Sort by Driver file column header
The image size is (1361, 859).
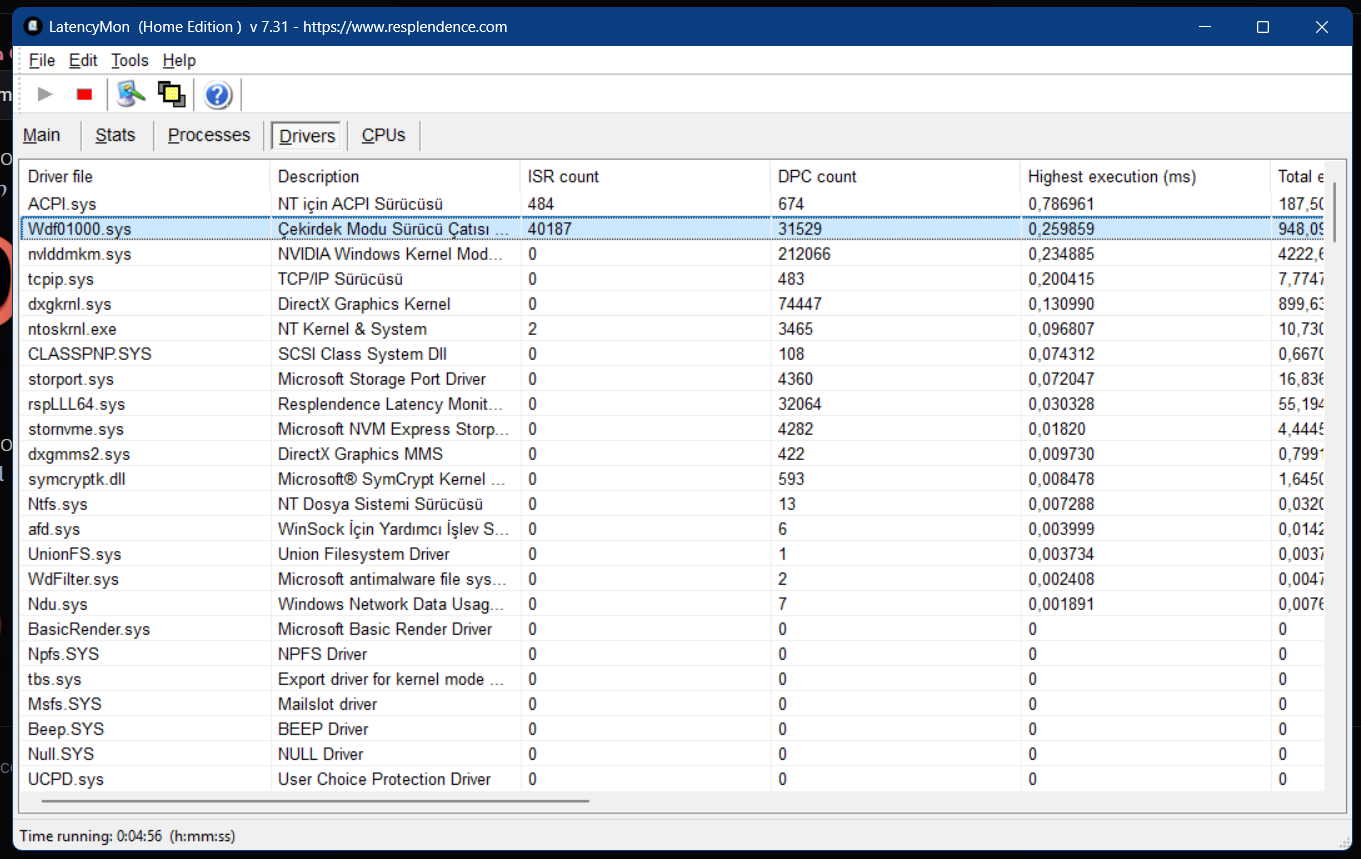[145, 176]
